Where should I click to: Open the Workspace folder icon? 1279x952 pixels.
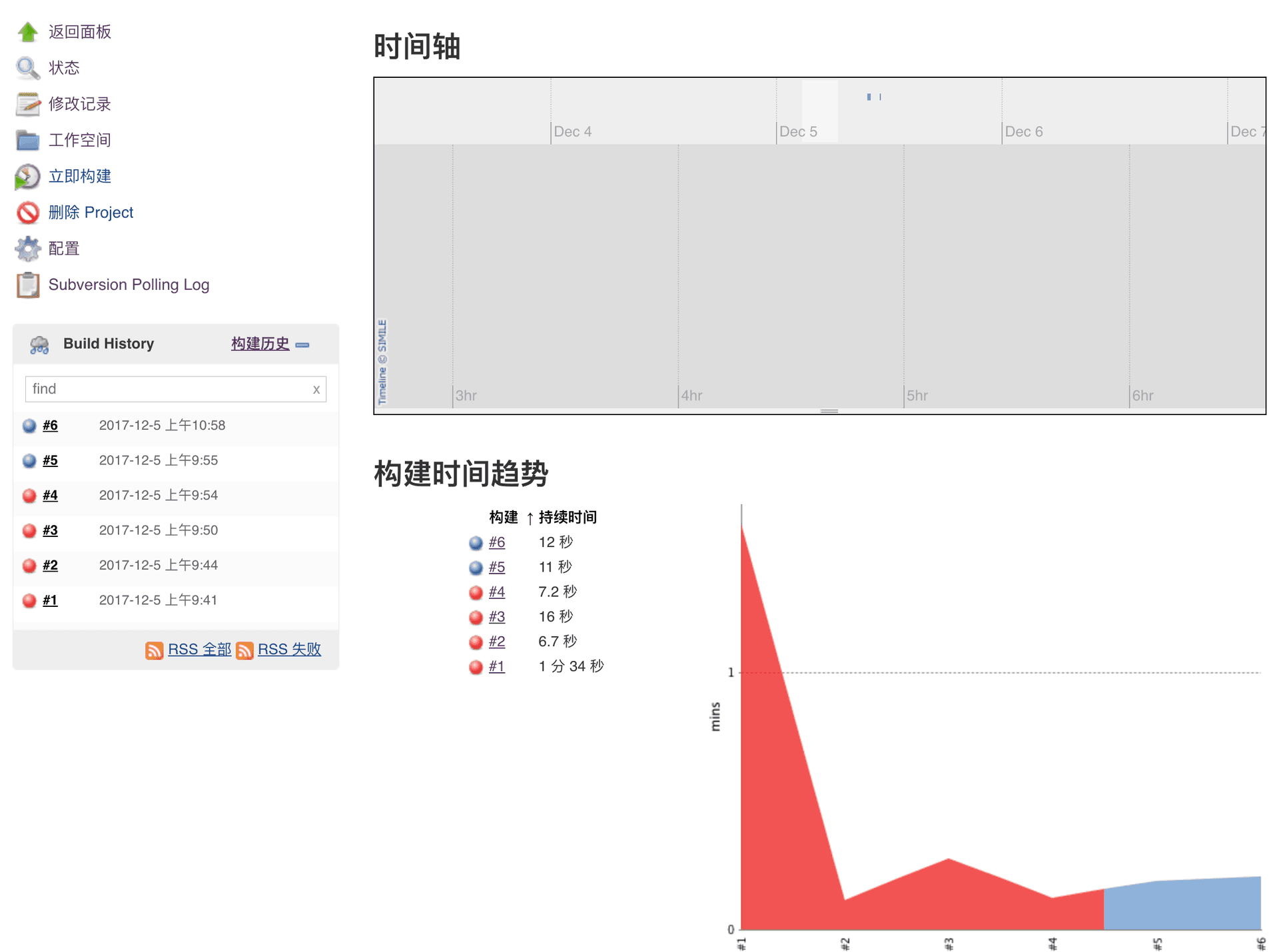coord(27,140)
